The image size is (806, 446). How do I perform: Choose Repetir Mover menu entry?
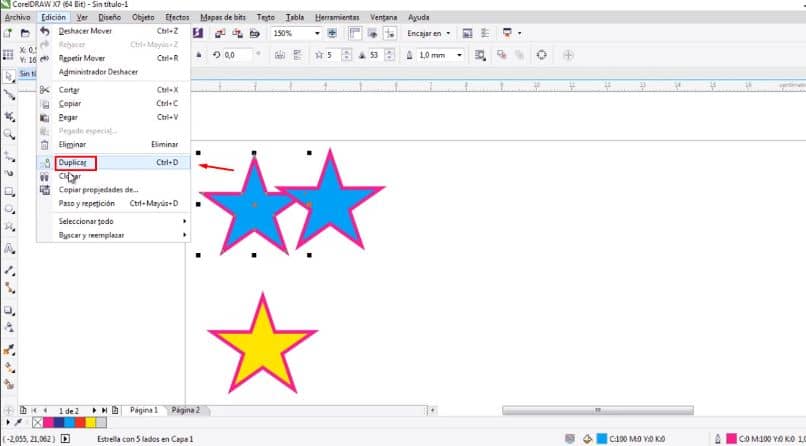[114, 58]
